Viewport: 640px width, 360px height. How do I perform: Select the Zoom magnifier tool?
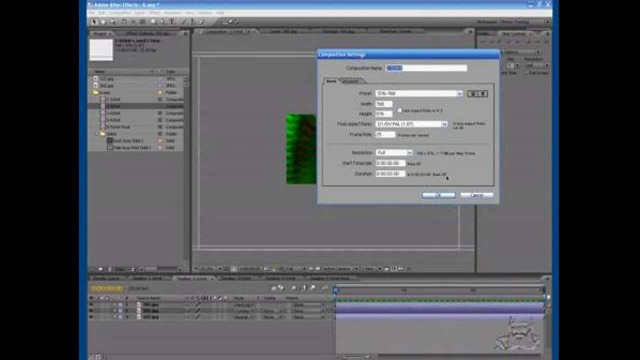(x=112, y=22)
